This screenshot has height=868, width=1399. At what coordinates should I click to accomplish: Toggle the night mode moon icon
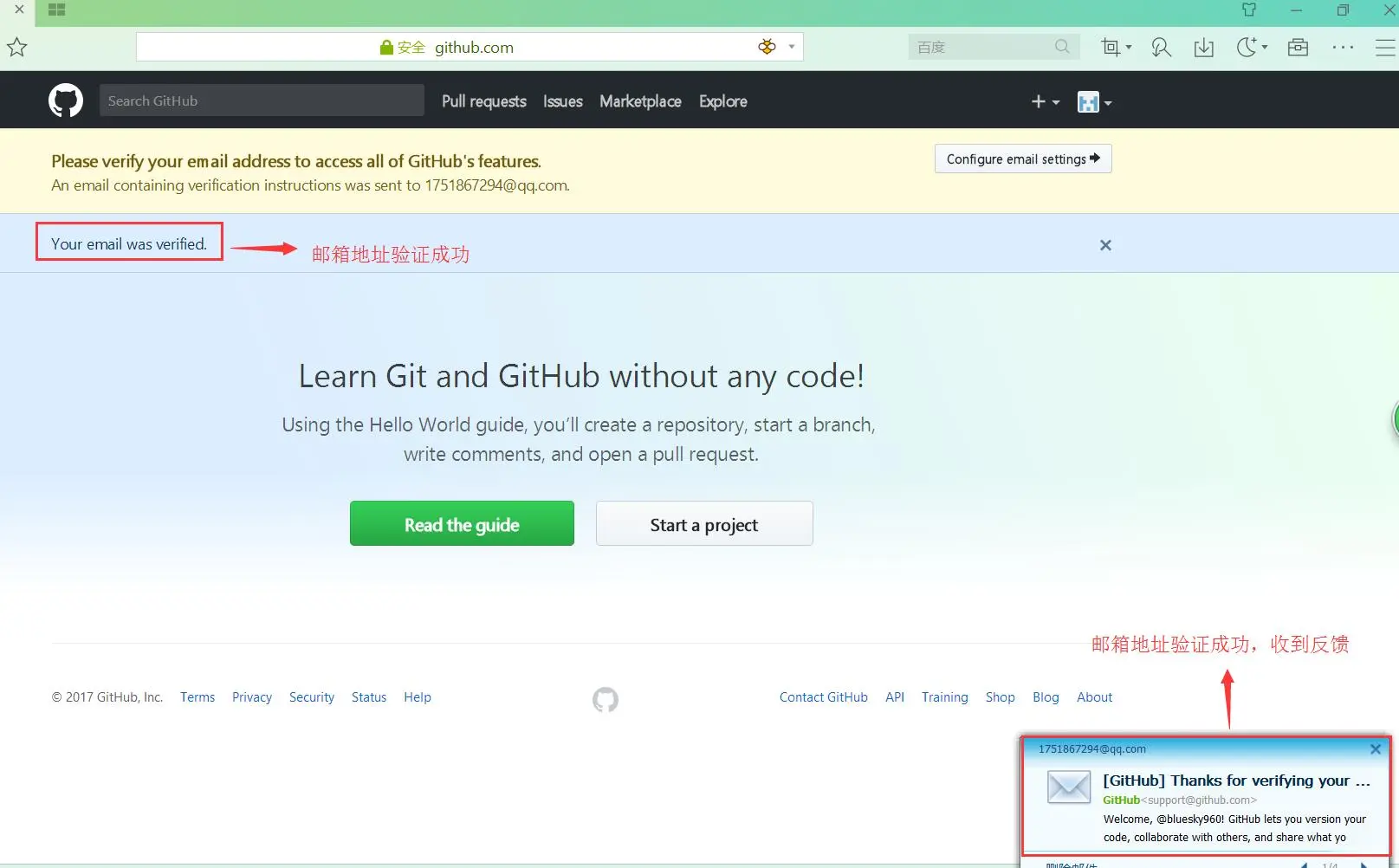pyautogui.click(x=1247, y=47)
